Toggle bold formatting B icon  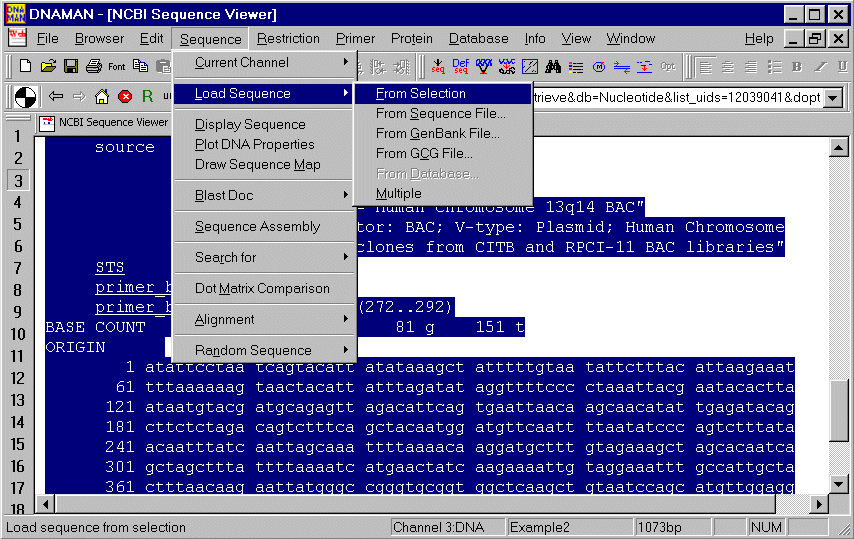click(x=797, y=66)
